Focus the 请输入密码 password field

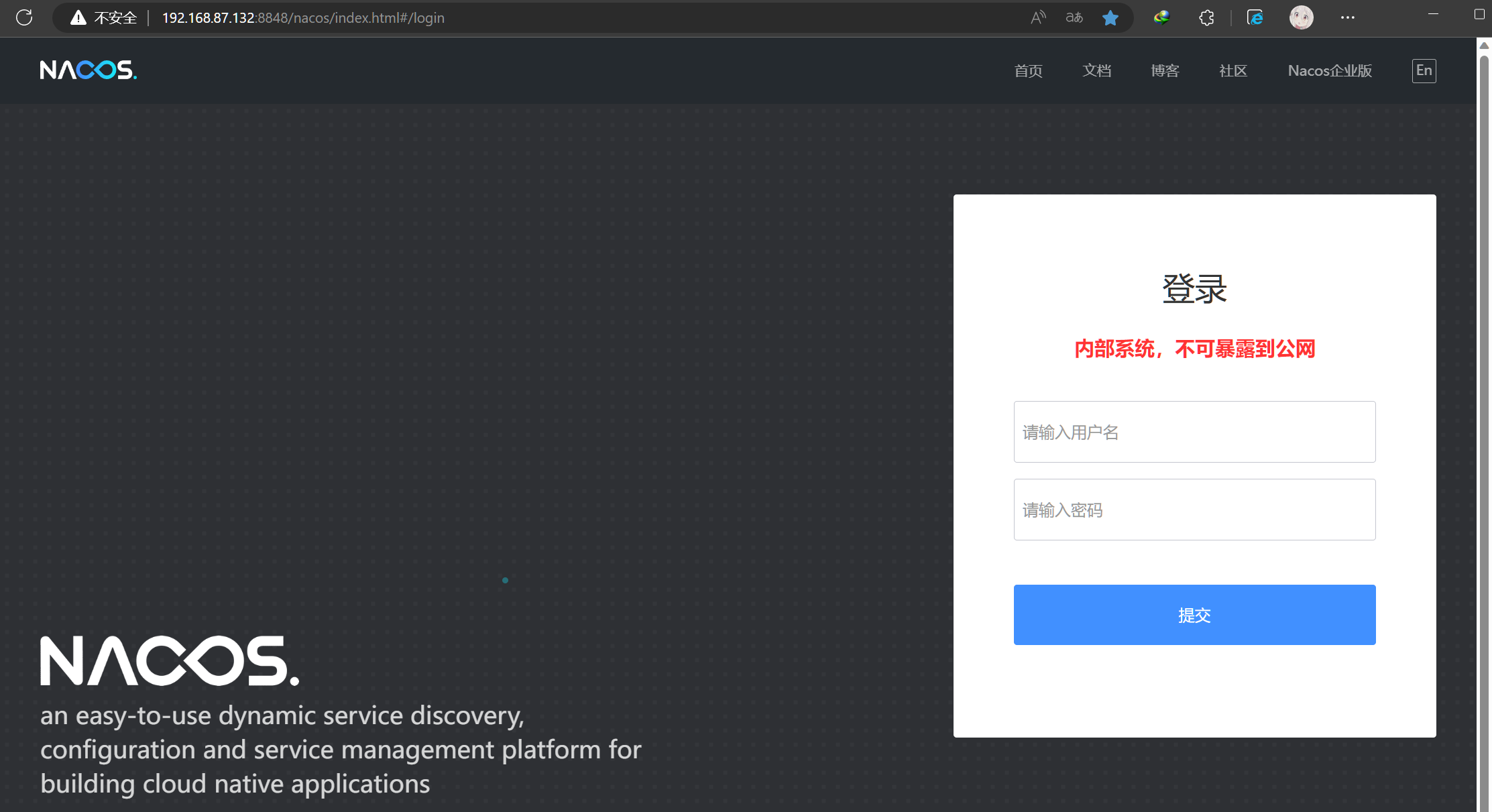tap(1194, 510)
